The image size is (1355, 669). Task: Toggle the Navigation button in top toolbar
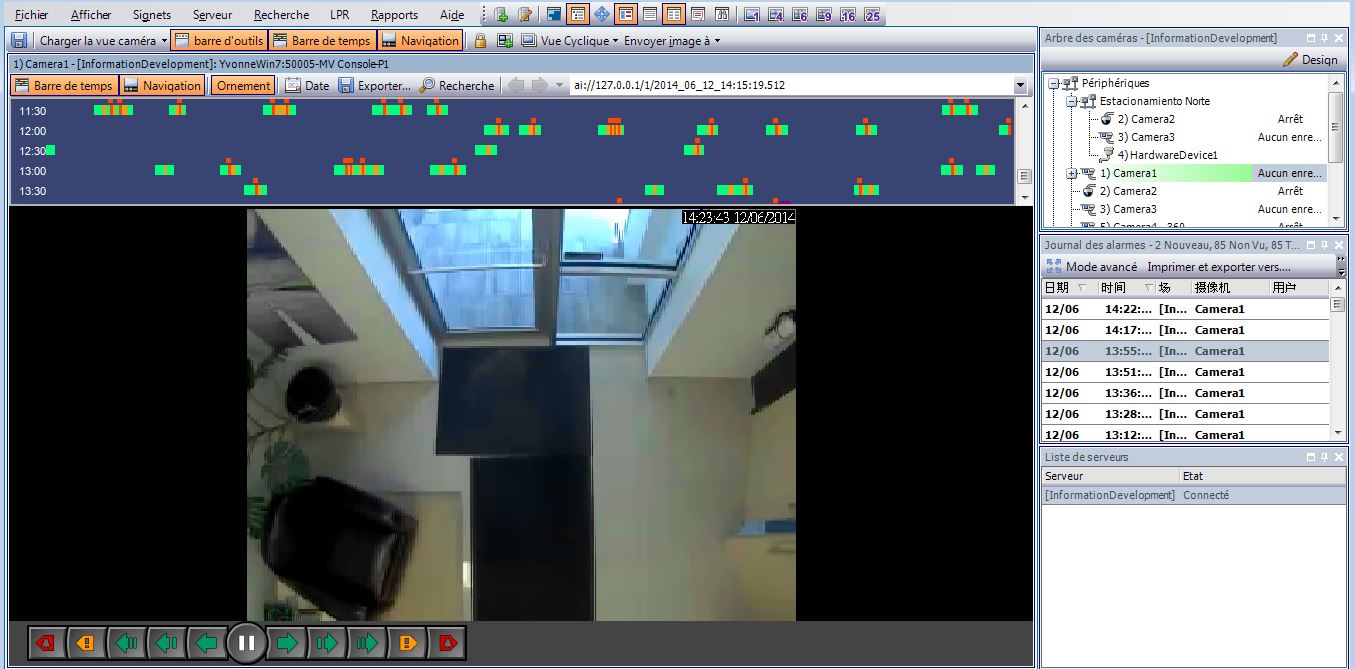click(x=419, y=41)
